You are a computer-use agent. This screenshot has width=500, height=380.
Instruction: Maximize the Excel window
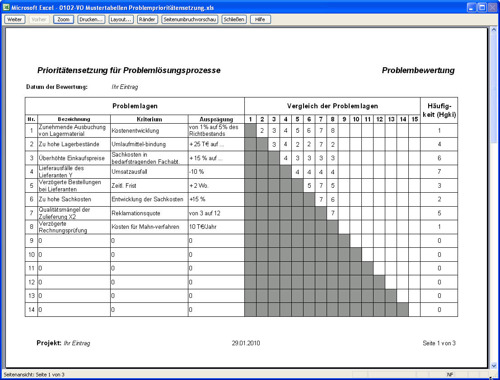click(x=482, y=7)
